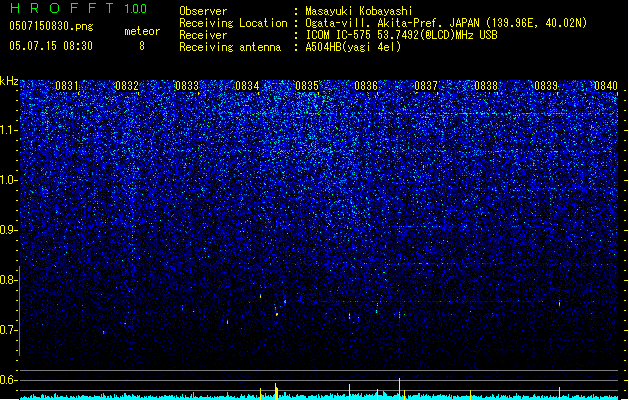Screen dimensions: 629x400
Task: Click the 1.1 kHz axis label
Action: [x=9, y=130]
